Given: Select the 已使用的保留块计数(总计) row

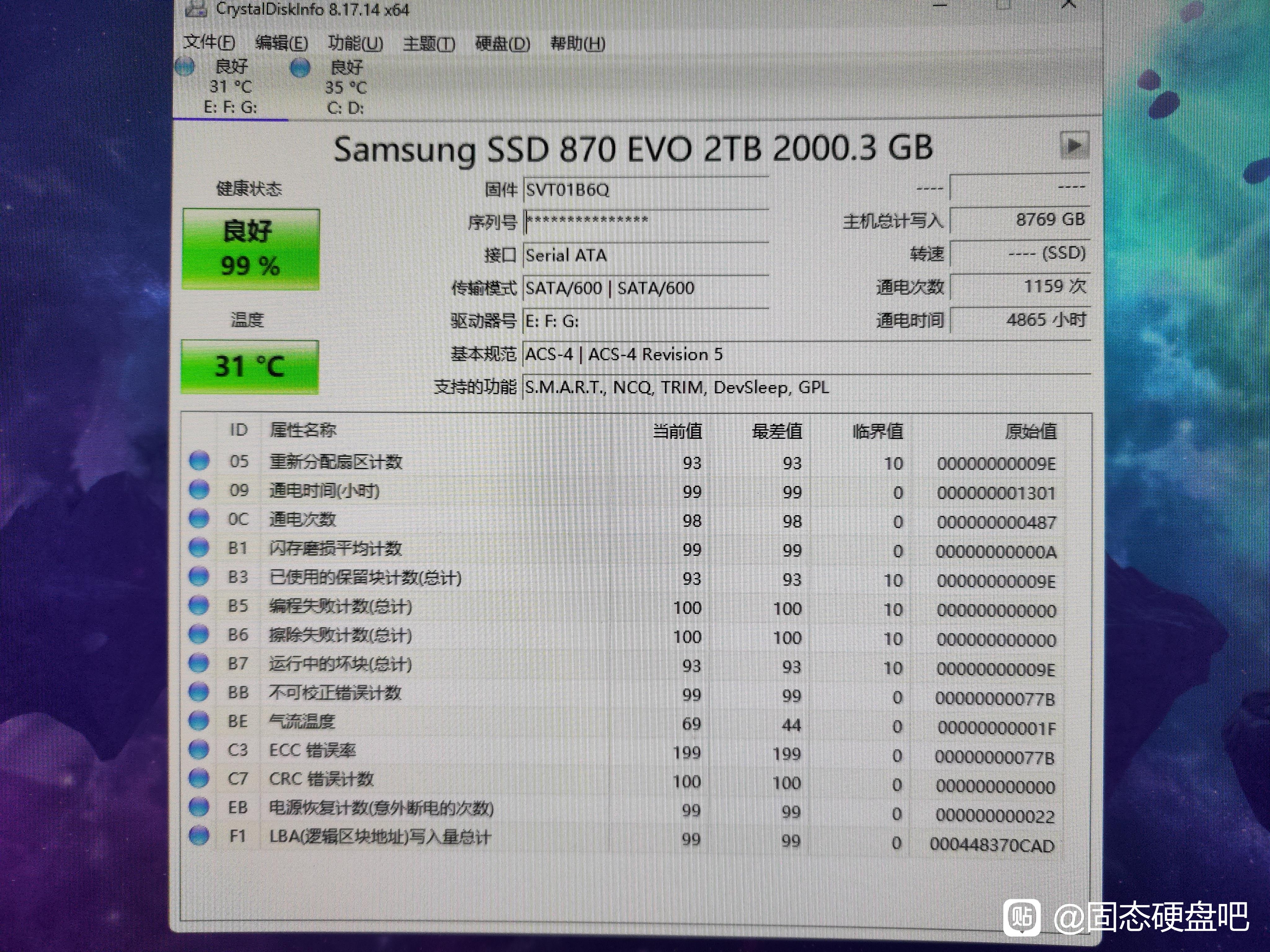Looking at the screenshot, I should (623, 579).
